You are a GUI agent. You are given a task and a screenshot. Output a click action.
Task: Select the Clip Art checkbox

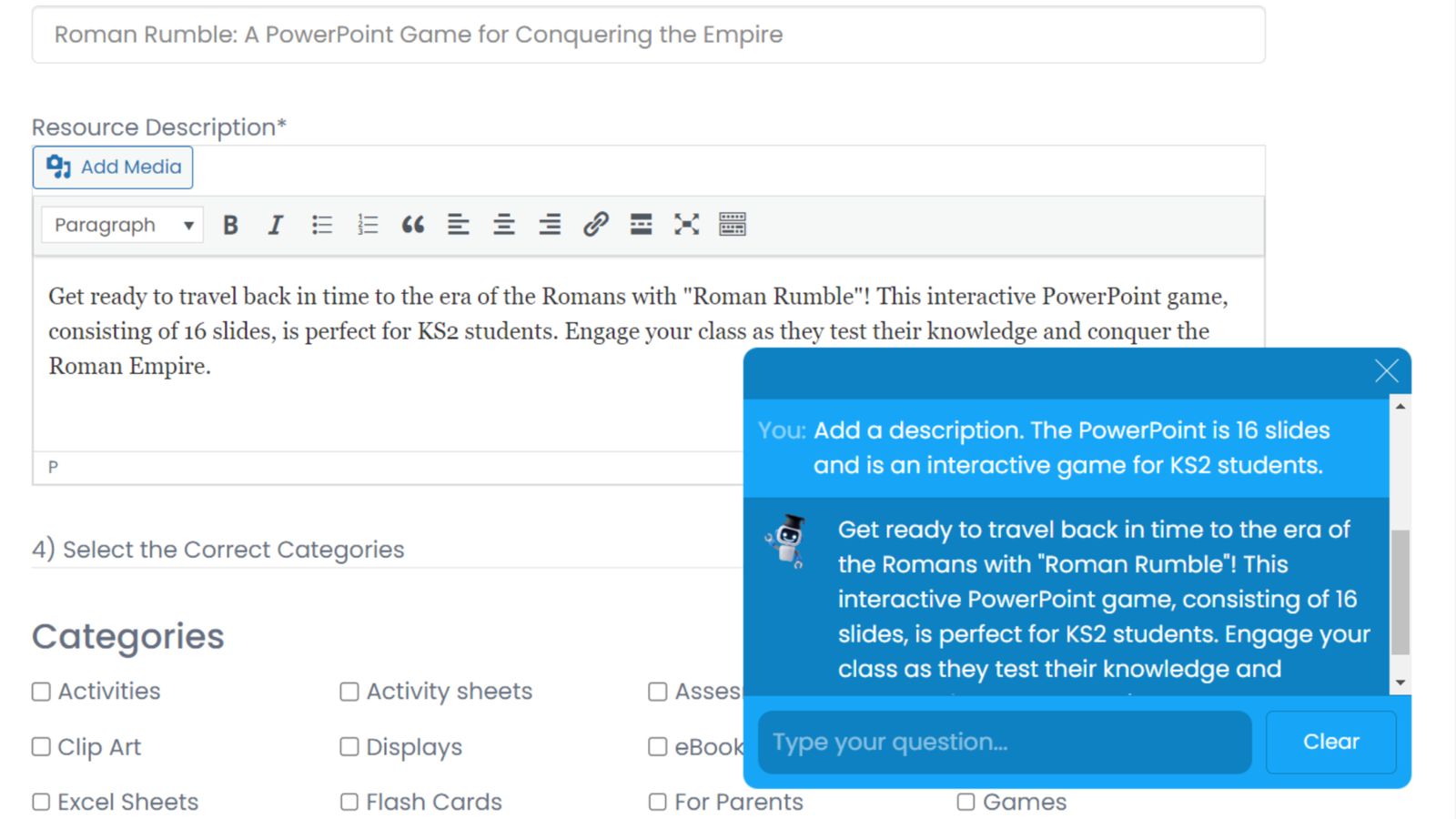point(42,747)
